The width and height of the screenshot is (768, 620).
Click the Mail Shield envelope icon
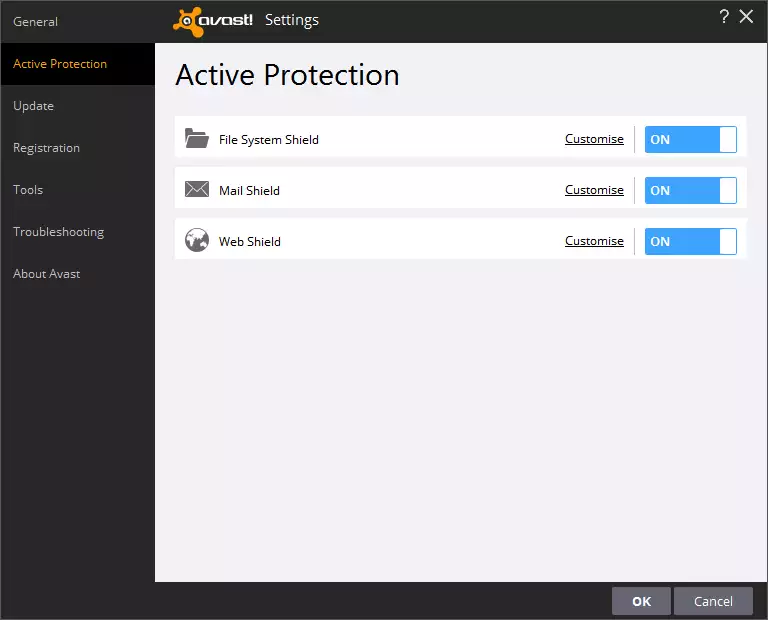196,190
